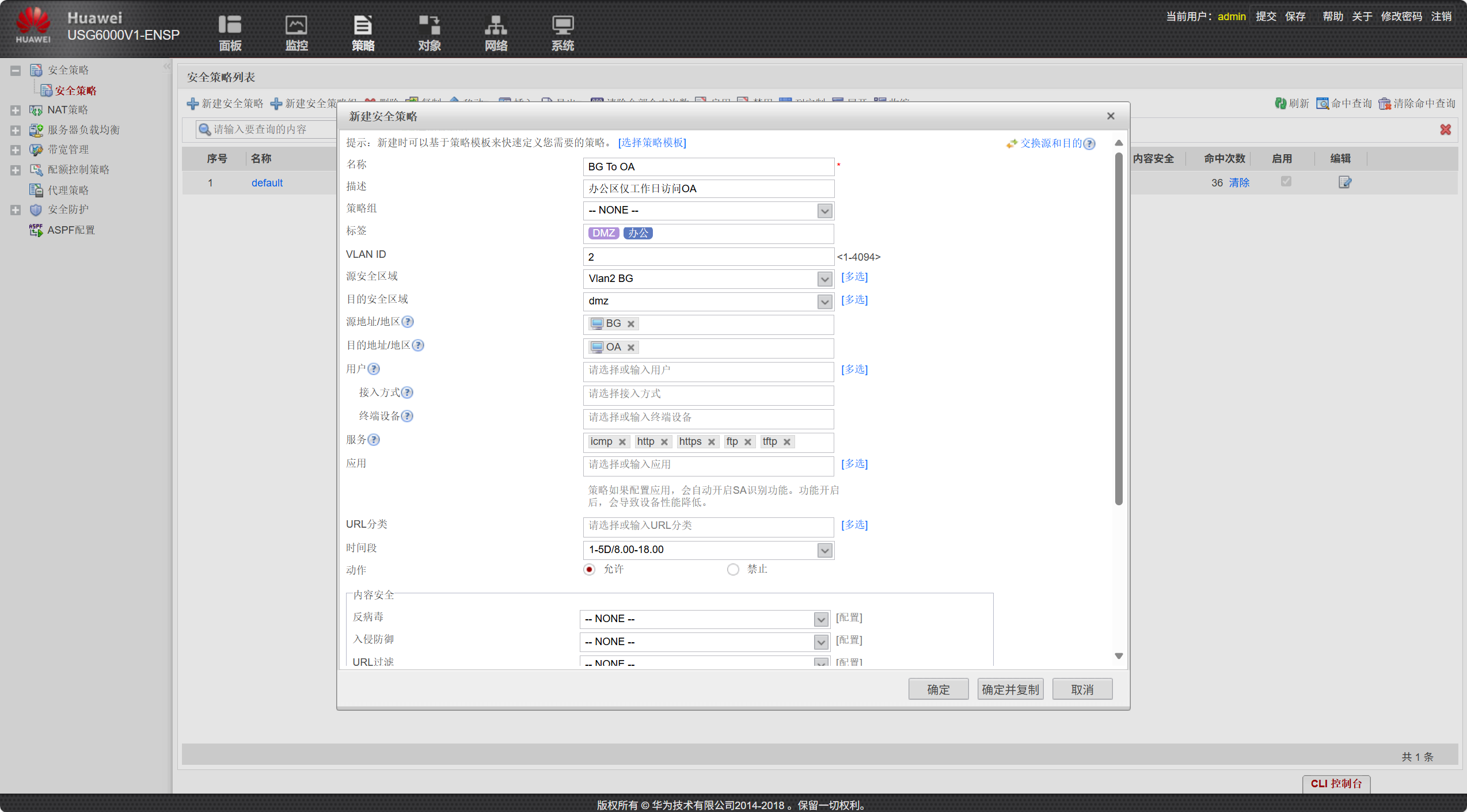1467x812 pixels.
Task: Open the 入侵防御 dropdown
Action: 821,642
